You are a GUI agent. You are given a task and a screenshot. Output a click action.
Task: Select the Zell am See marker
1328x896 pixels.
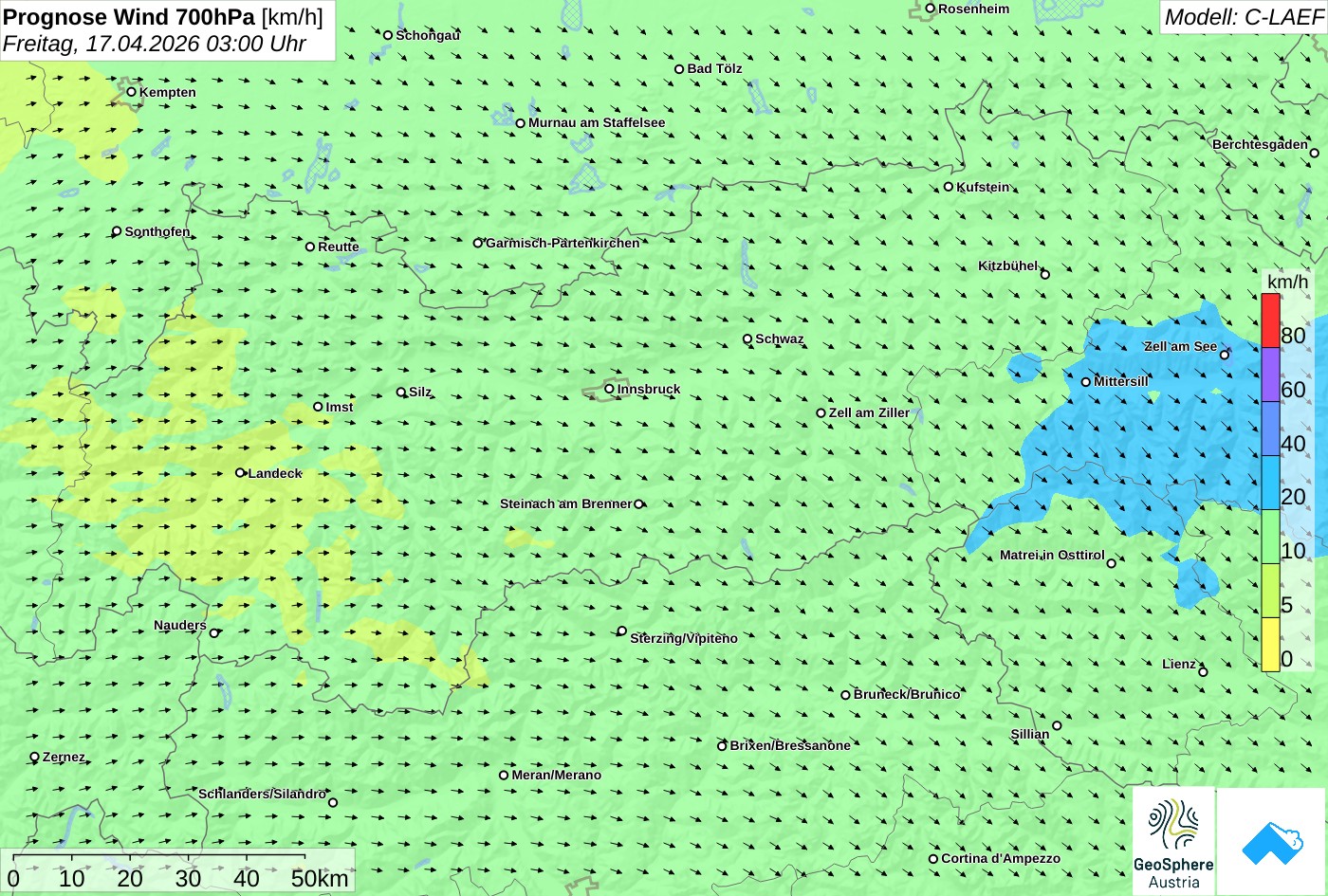coord(1224,355)
